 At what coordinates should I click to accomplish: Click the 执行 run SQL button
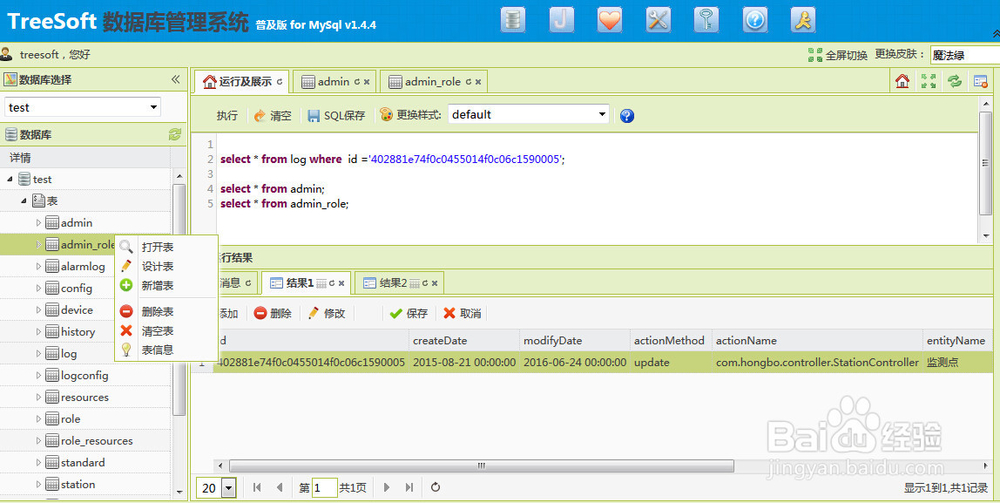click(226, 115)
